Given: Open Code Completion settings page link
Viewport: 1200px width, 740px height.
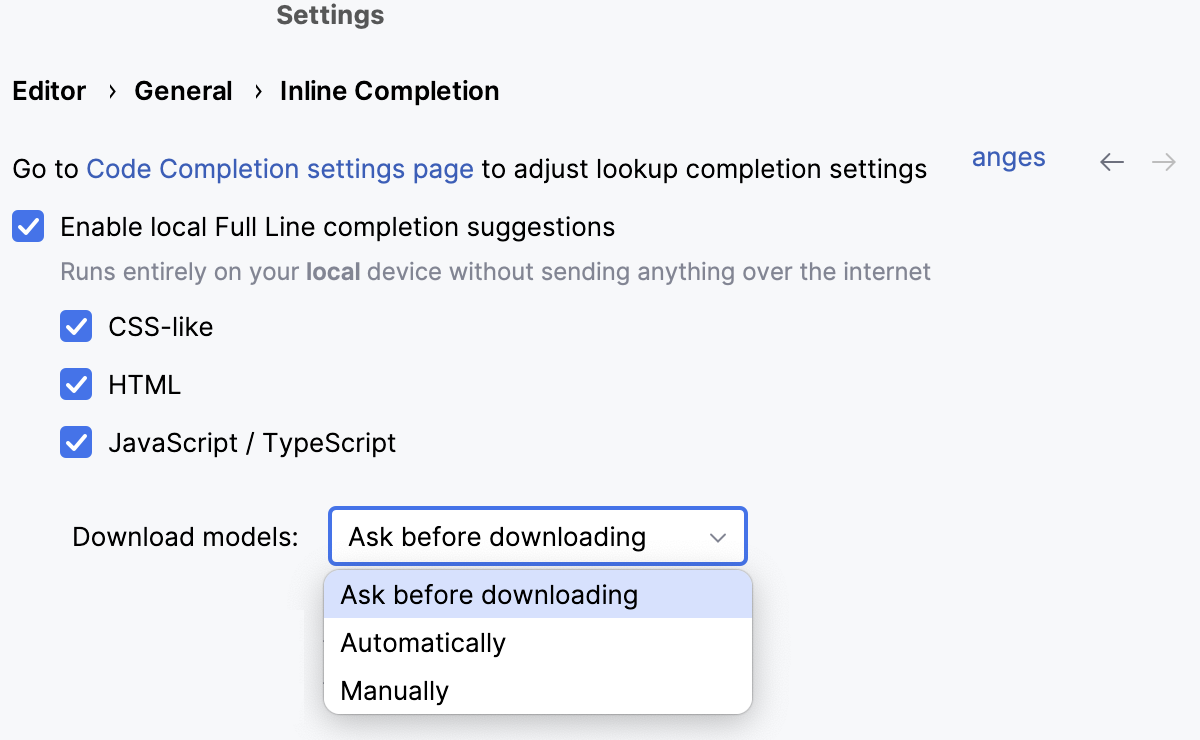Looking at the screenshot, I should [x=281, y=169].
